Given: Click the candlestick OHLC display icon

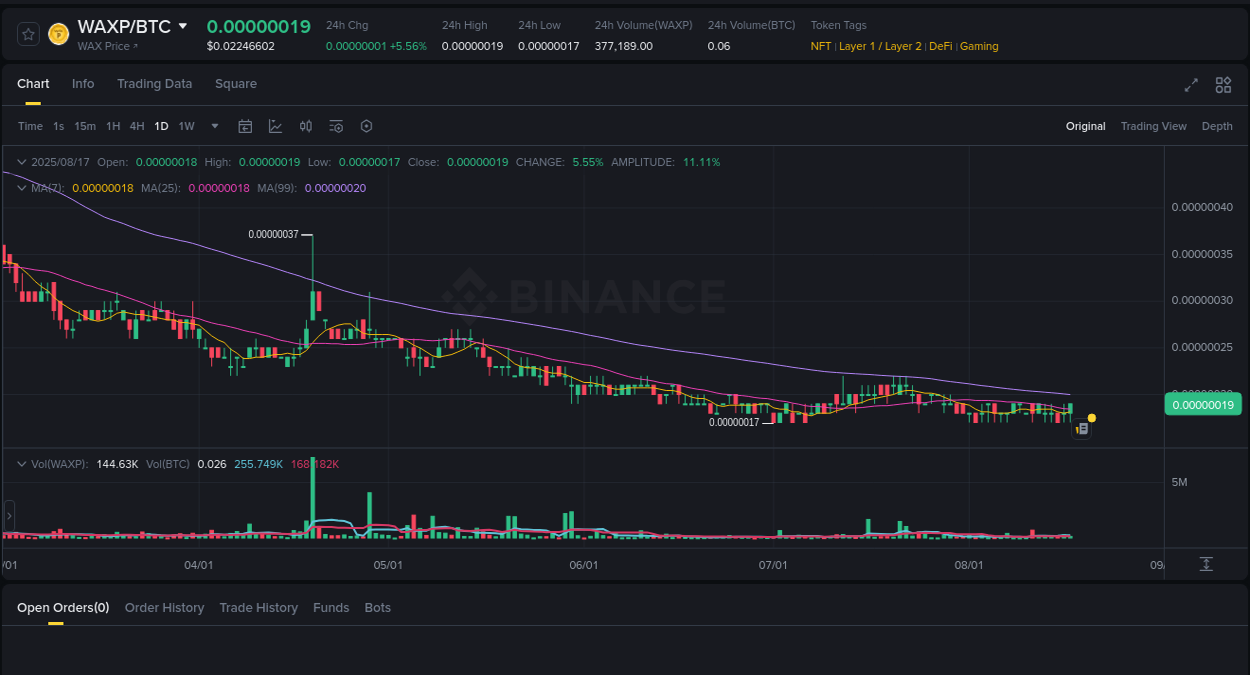Looking at the screenshot, I should tap(306, 126).
